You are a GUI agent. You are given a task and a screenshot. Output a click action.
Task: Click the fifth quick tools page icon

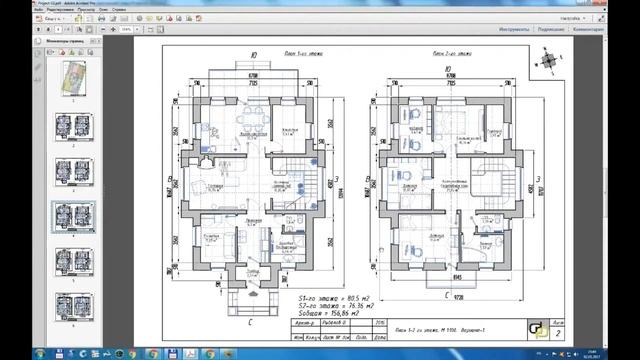click(x=179, y=19)
